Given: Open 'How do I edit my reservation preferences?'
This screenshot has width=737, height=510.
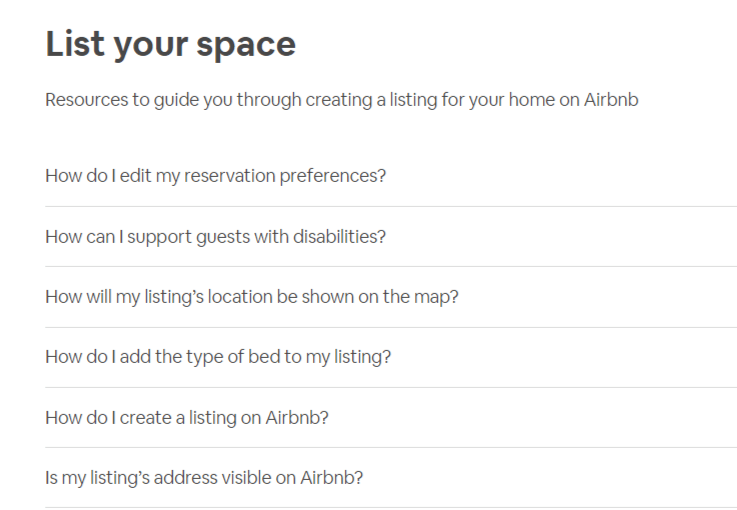Looking at the screenshot, I should coord(215,176).
